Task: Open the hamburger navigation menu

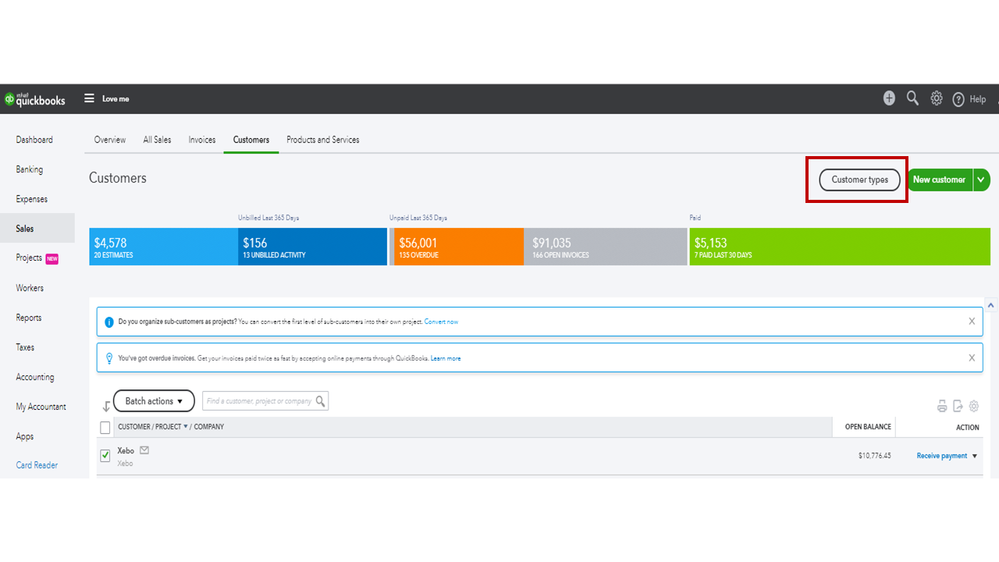Action: [x=89, y=99]
